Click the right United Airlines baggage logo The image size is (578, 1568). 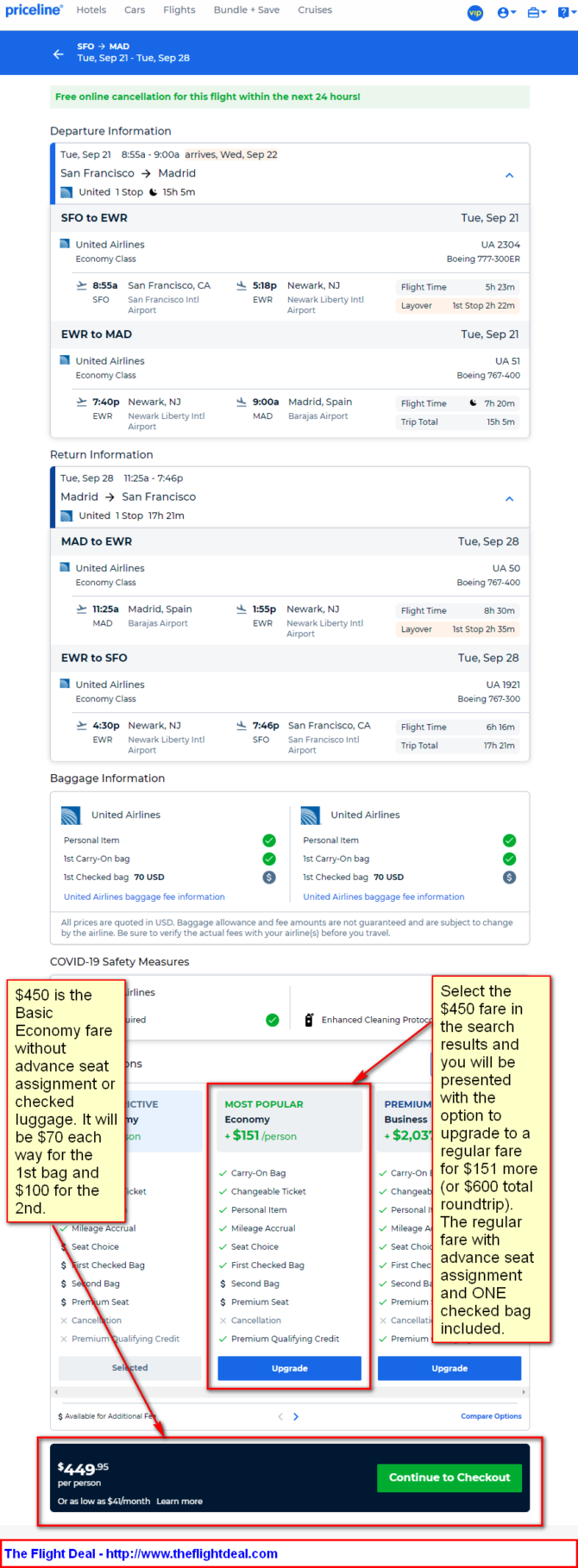(x=311, y=815)
